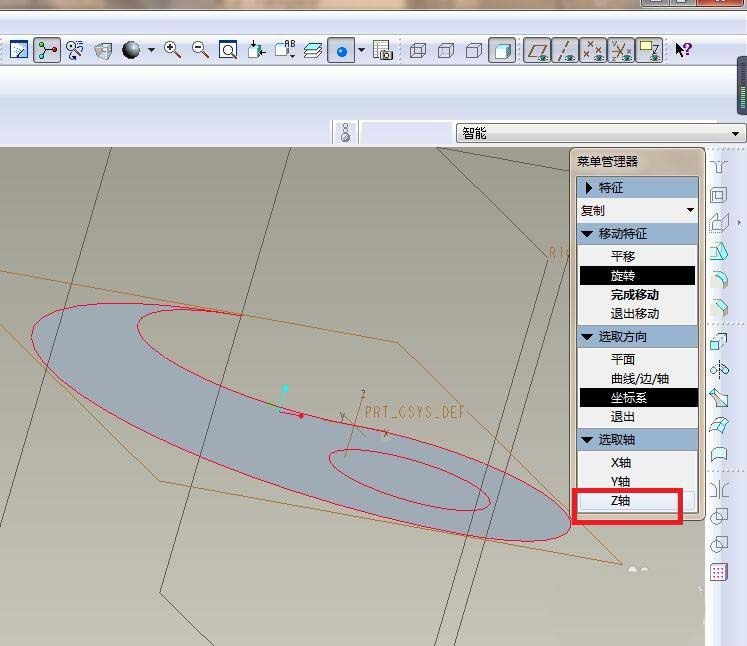
Task: Select the Variable Section Sweep tool
Action: tap(719, 397)
